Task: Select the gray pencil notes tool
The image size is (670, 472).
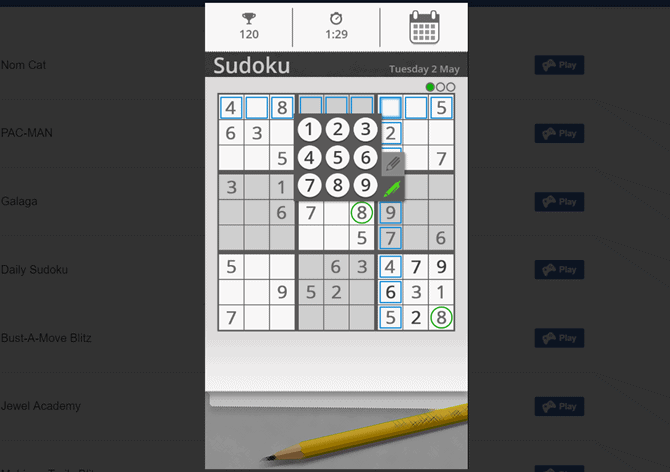Action: coord(392,164)
